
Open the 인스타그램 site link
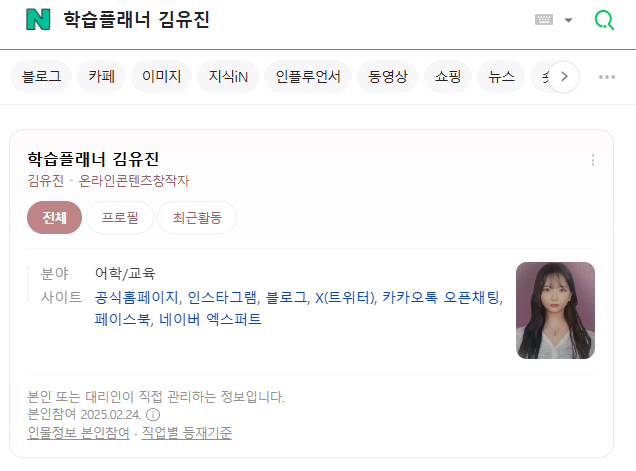pyautogui.click(x=222, y=297)
